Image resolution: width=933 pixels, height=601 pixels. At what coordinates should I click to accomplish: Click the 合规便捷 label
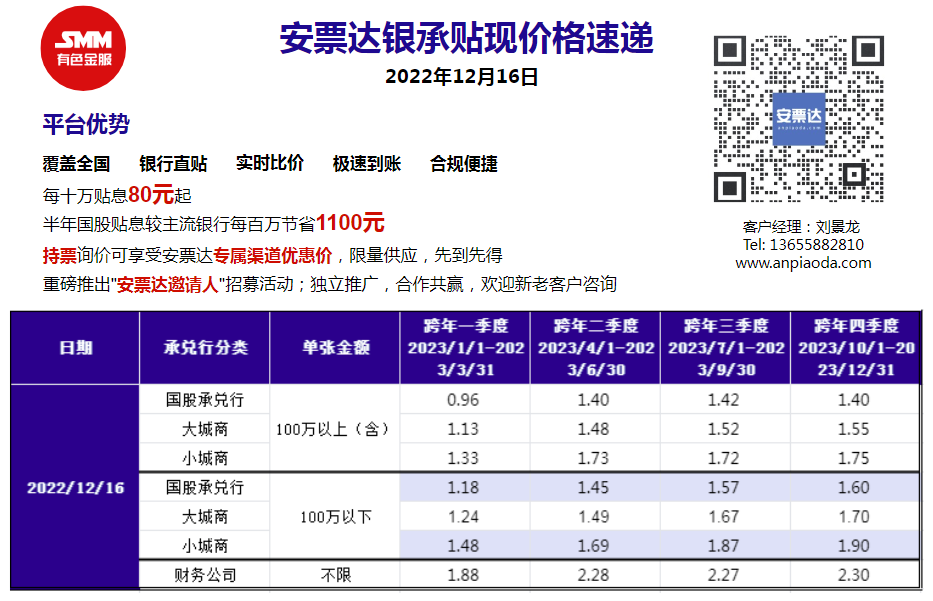464,164
